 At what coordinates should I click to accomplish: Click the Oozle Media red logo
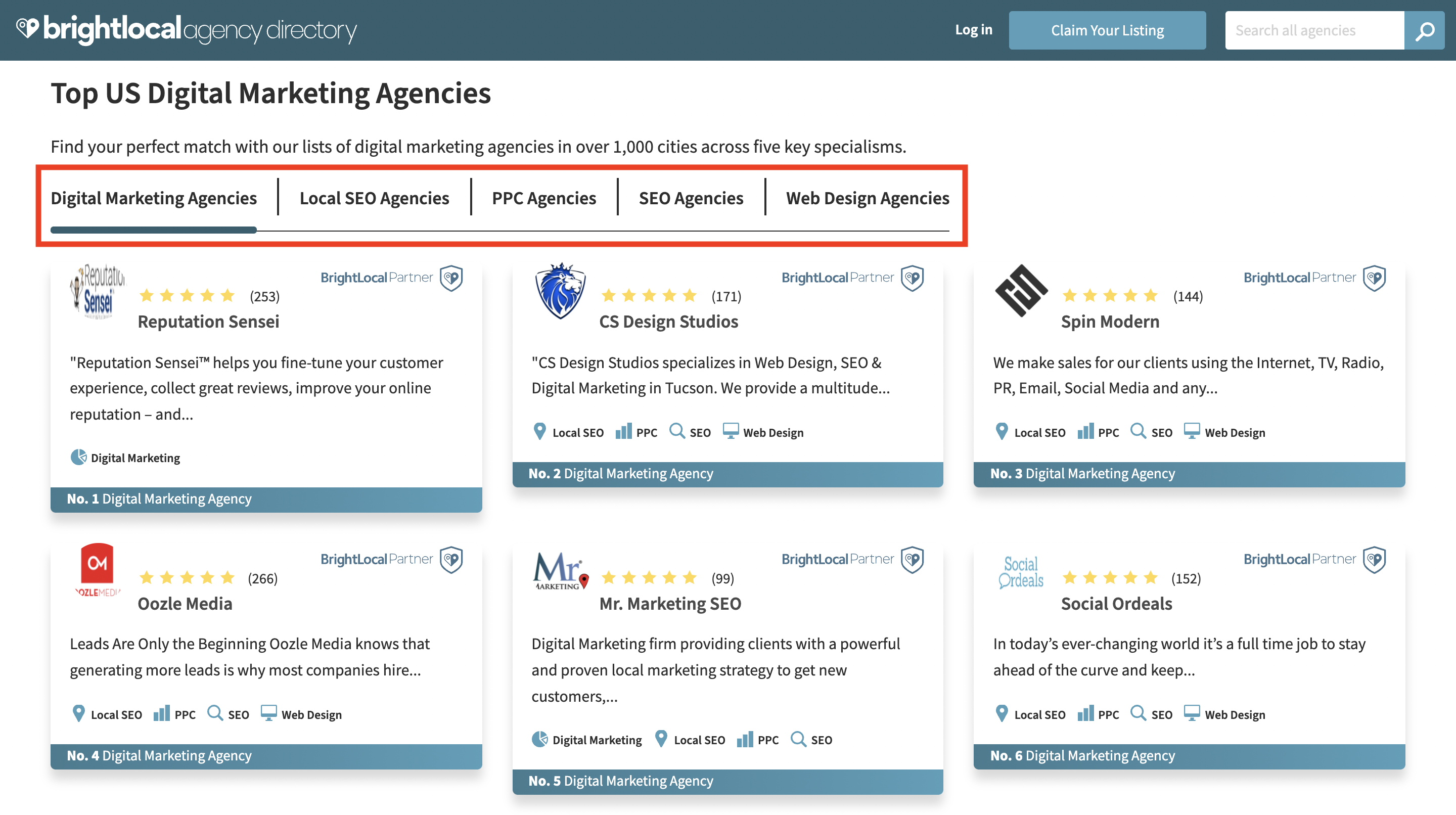coord(97,570)
